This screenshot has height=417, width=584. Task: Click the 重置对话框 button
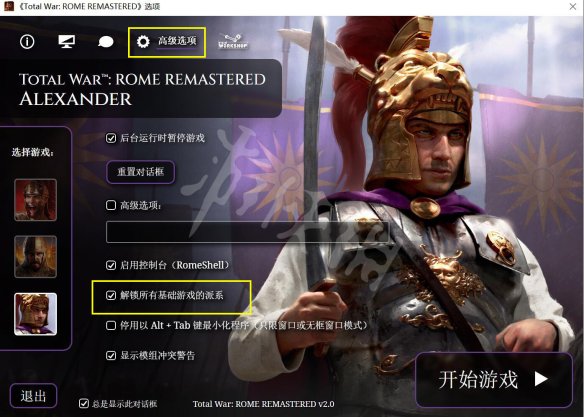coord(140,172)
